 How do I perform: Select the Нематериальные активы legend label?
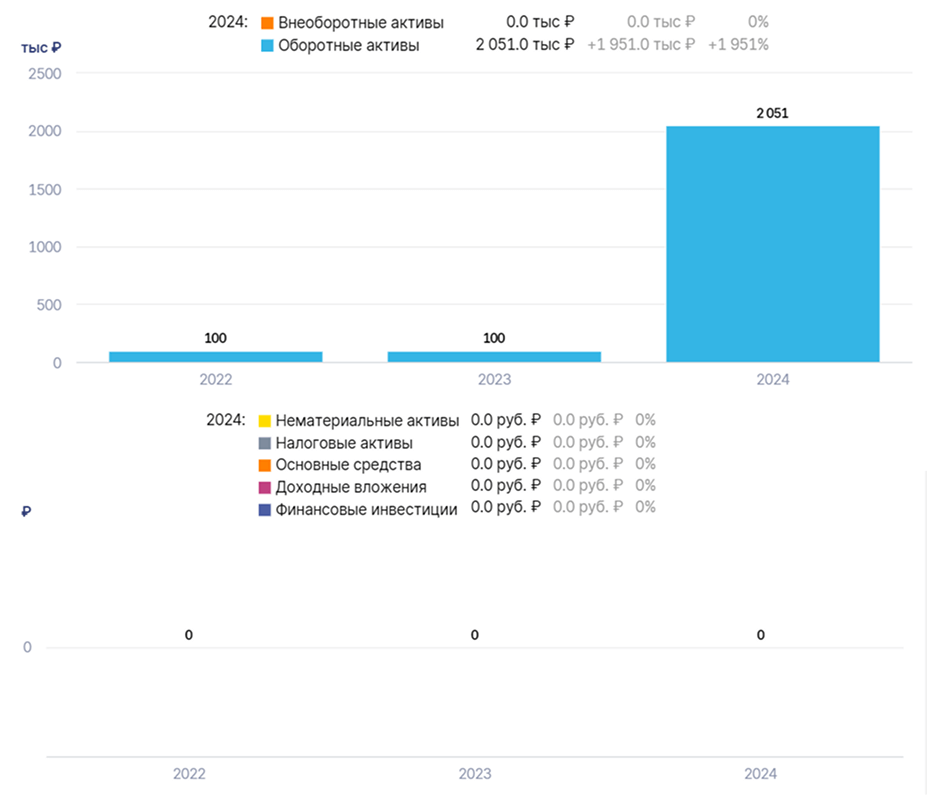click(x=367, y=421)
